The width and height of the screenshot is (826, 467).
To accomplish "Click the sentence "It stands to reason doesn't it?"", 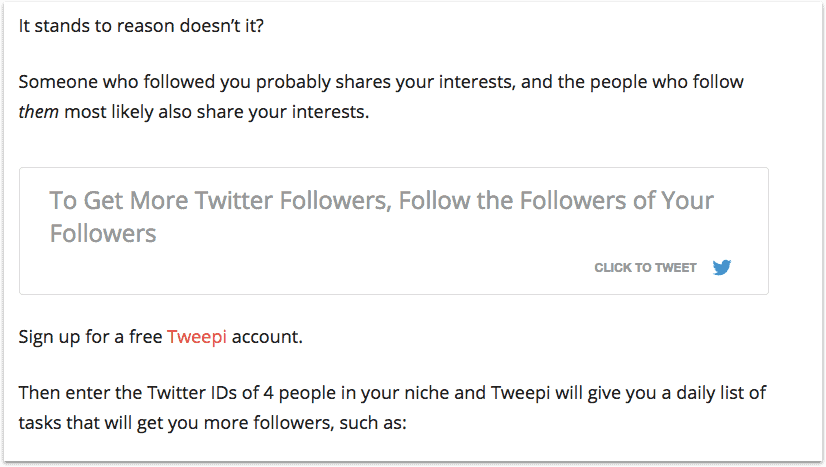I will click(142, 24).
